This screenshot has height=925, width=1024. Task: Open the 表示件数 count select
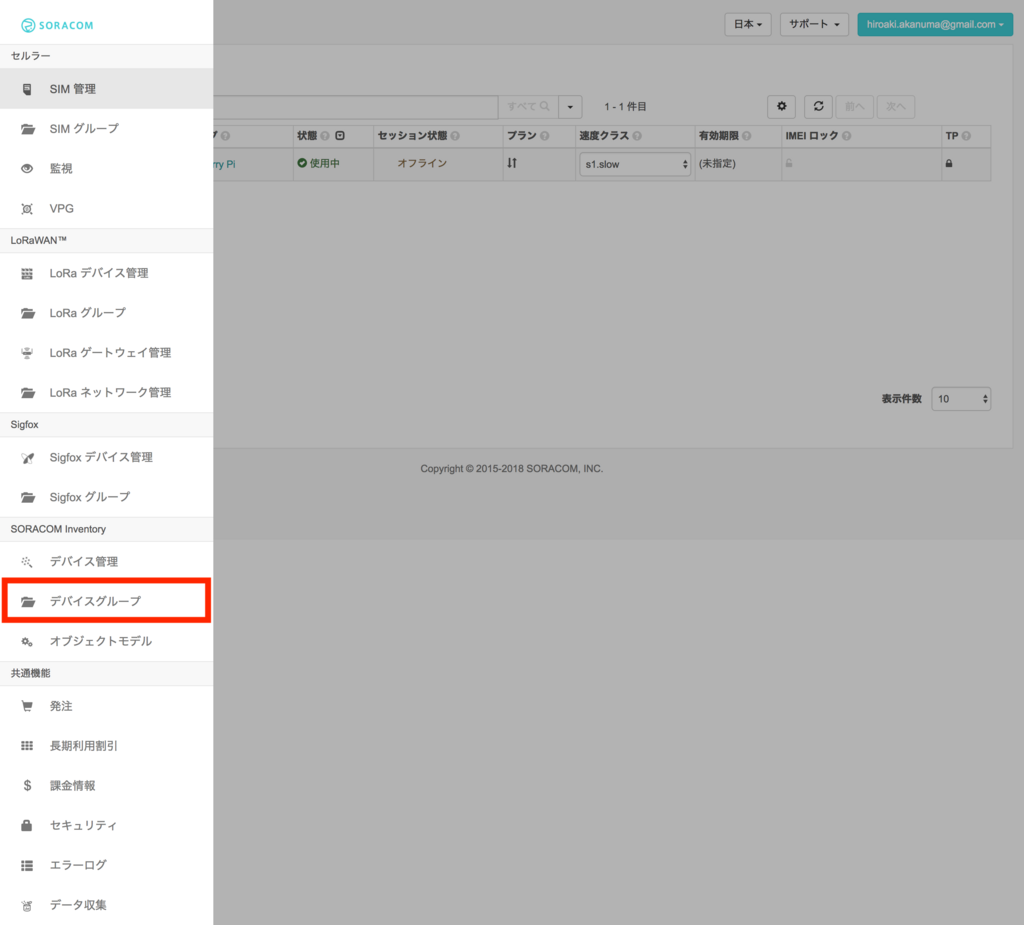pyautogui.click(x=961, y=398)
